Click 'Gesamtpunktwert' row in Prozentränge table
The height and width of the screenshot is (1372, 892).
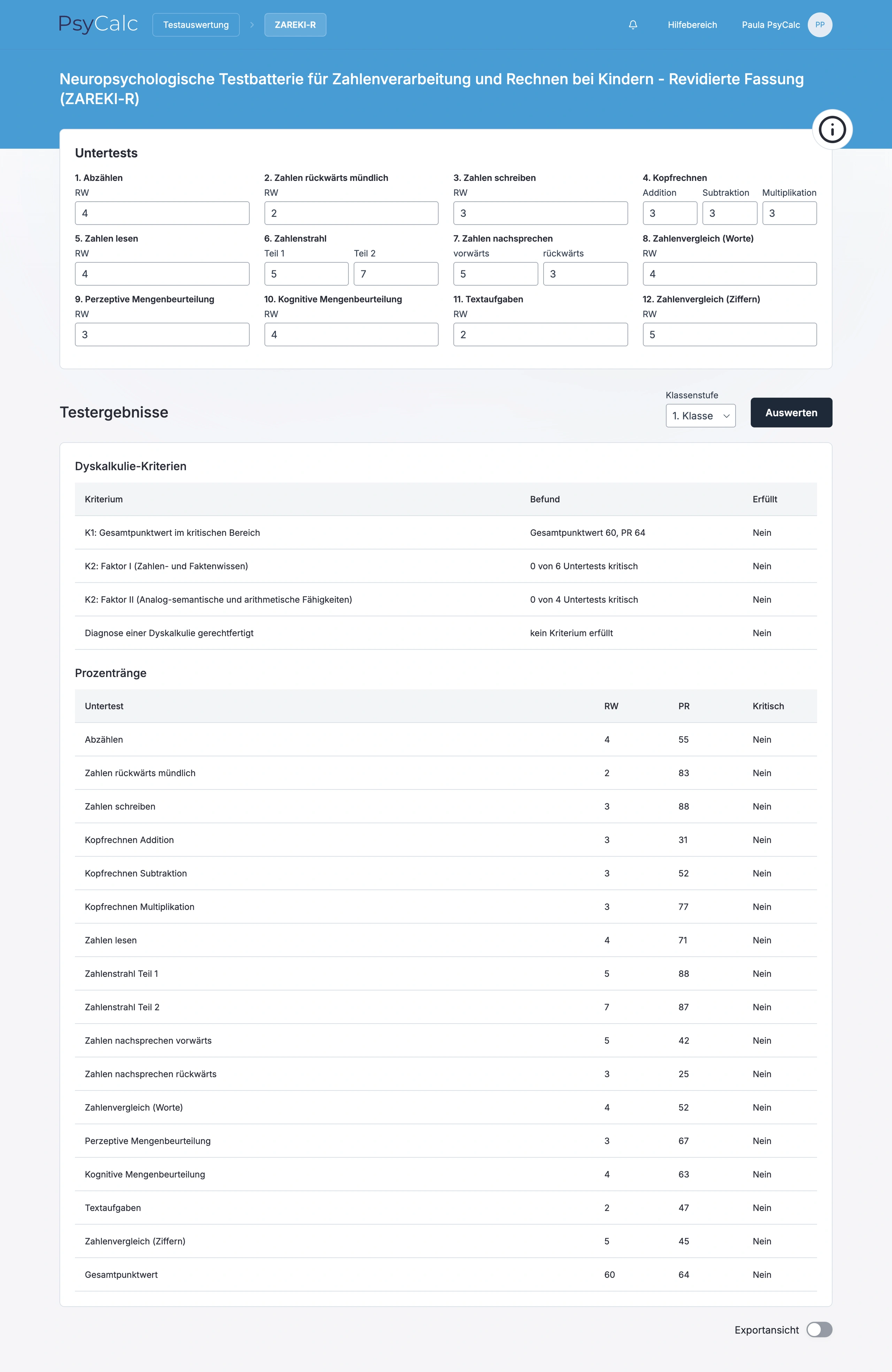(446, 1274)
